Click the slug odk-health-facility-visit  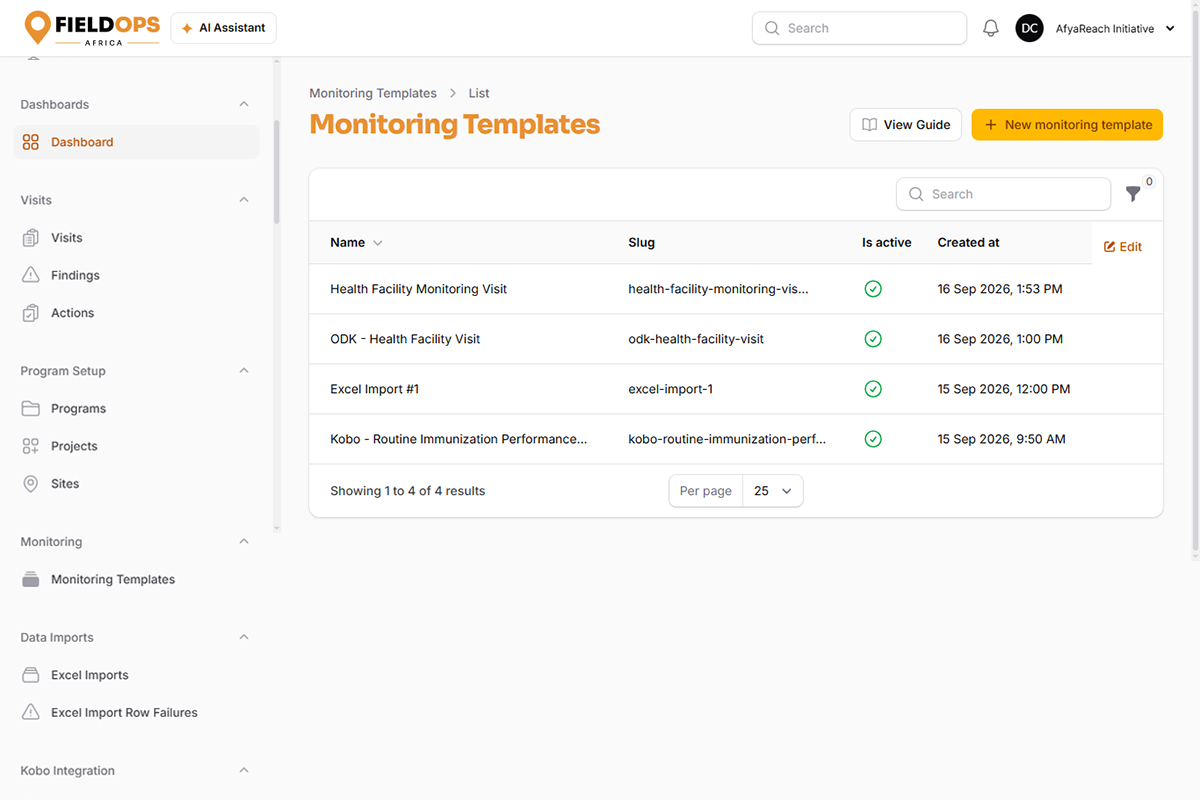(x=696, y=339)
